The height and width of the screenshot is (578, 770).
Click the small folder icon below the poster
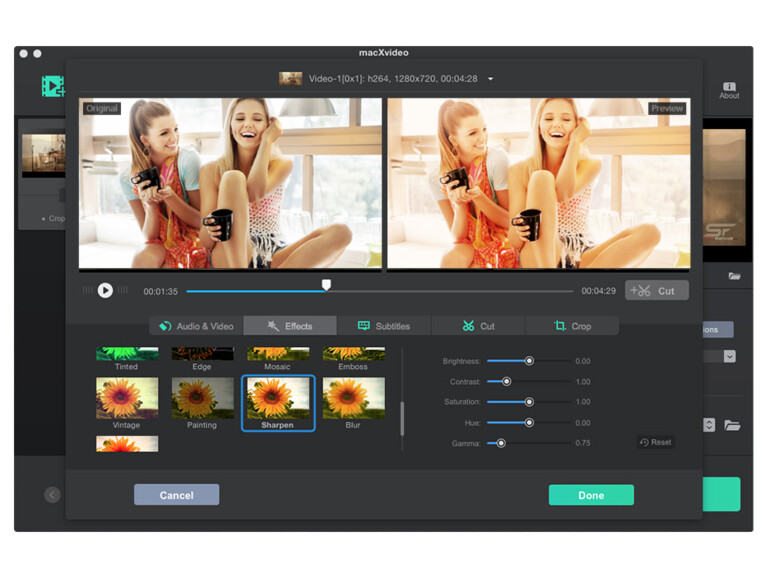(734, 276)
